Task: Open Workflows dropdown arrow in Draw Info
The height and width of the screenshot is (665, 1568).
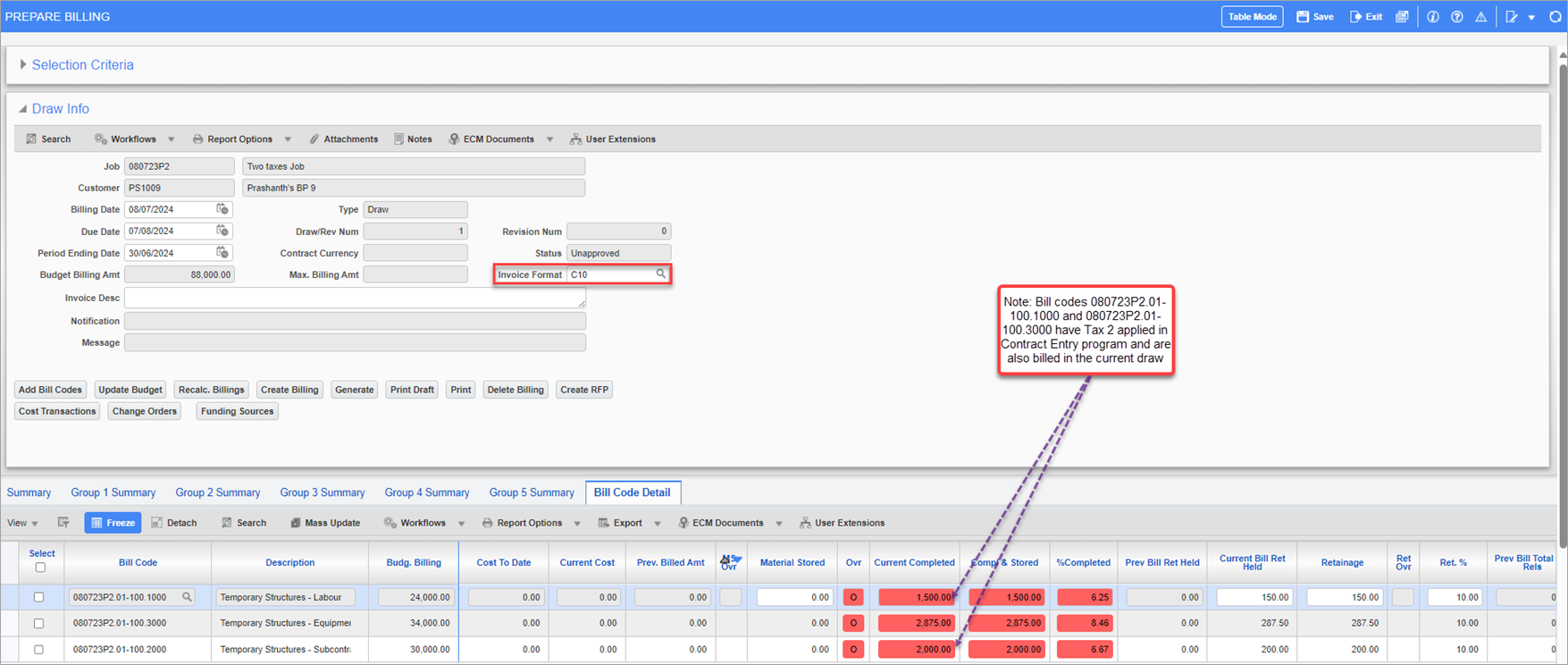Action: pyautogui.click(x=172, y=139)
